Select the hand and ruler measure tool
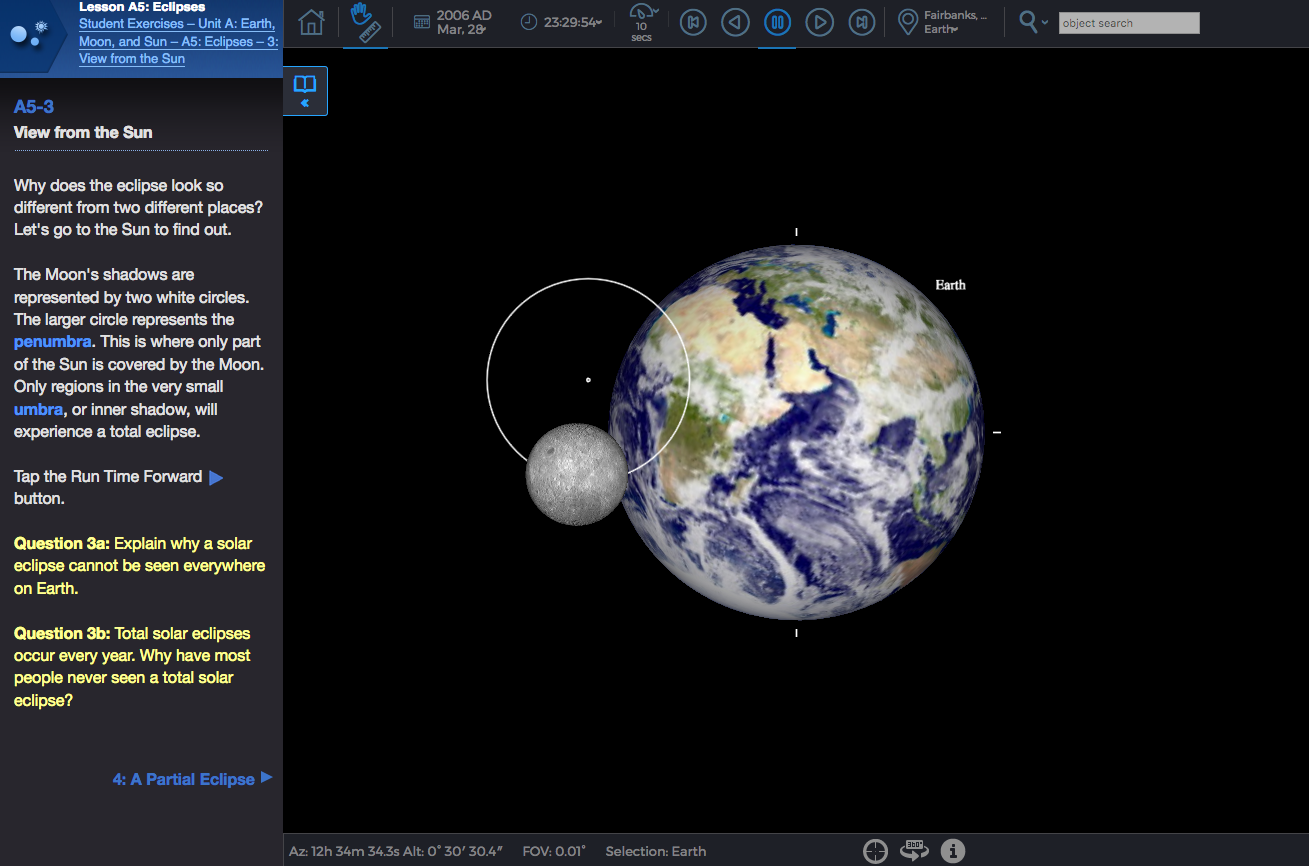1309x866 pixels. click(366, 22)
